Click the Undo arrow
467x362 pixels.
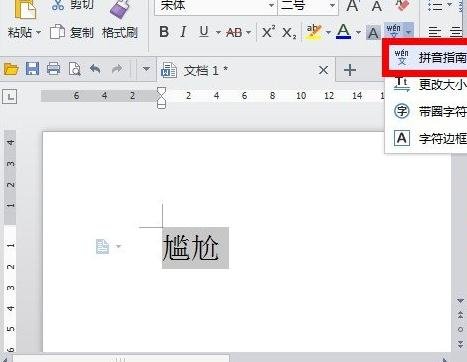95,69
